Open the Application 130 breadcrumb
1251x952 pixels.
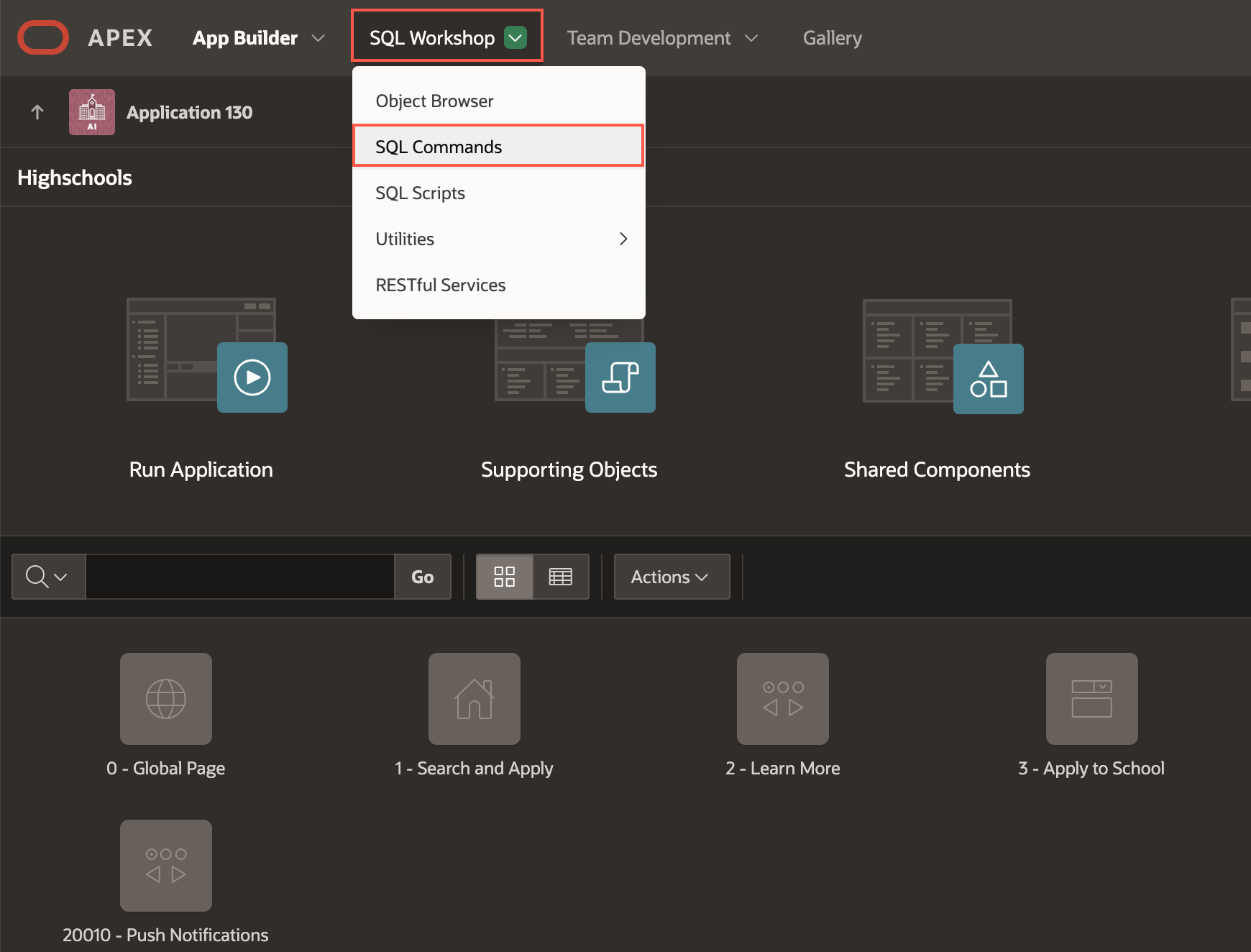189,112
